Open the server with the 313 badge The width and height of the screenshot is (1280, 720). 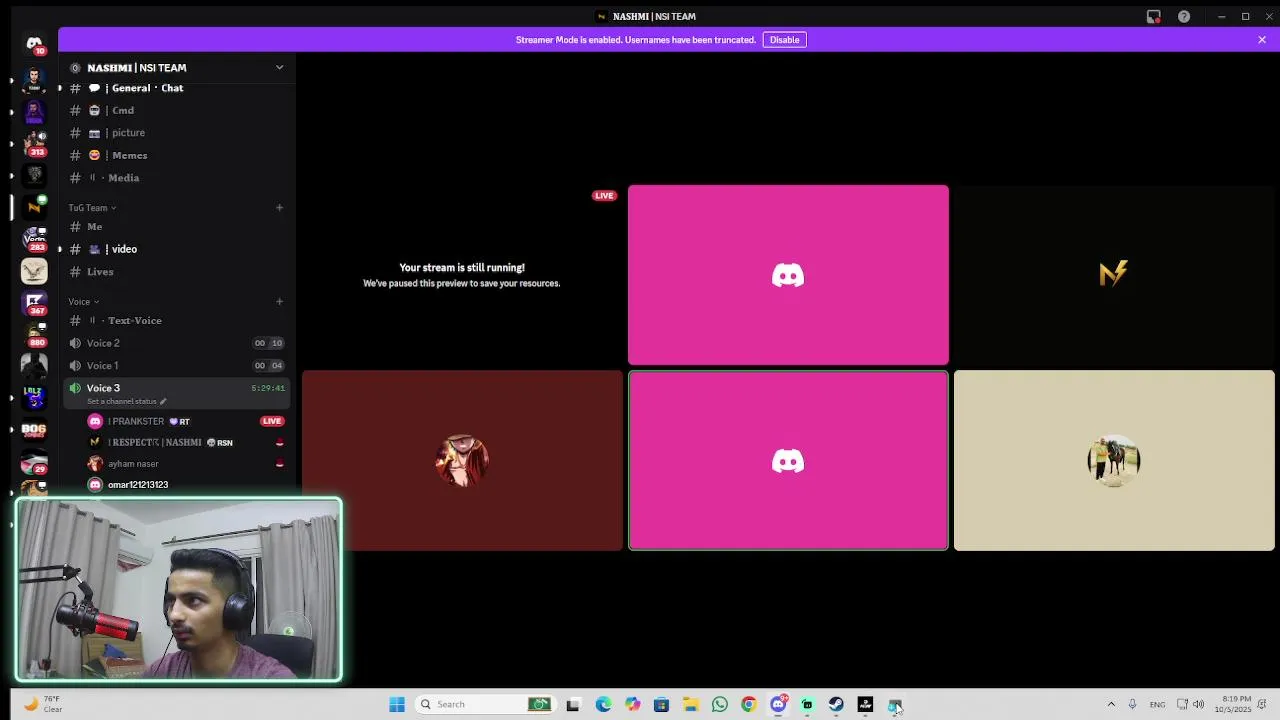tap(34, 143)
